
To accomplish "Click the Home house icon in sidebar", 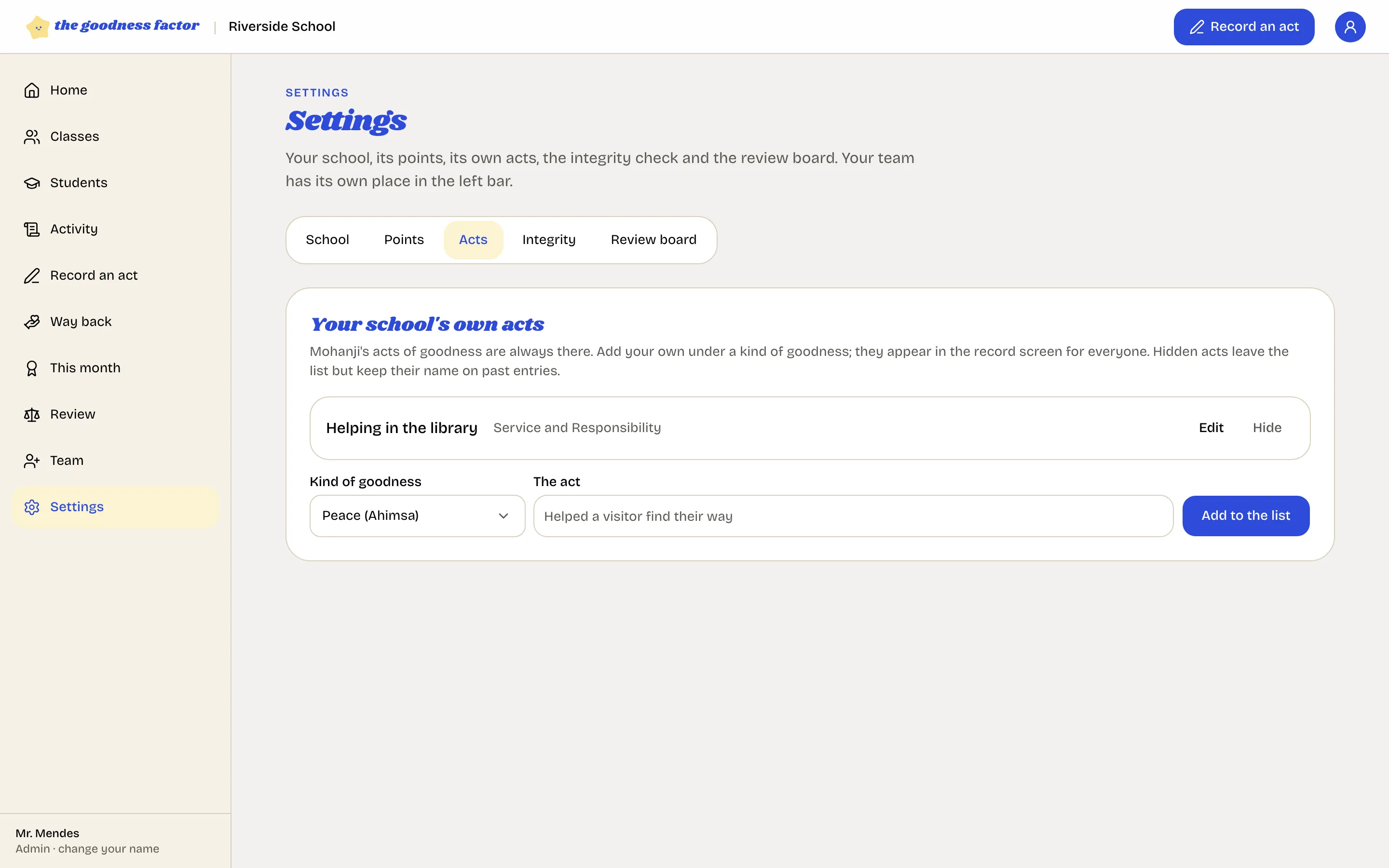I will 31,90.
